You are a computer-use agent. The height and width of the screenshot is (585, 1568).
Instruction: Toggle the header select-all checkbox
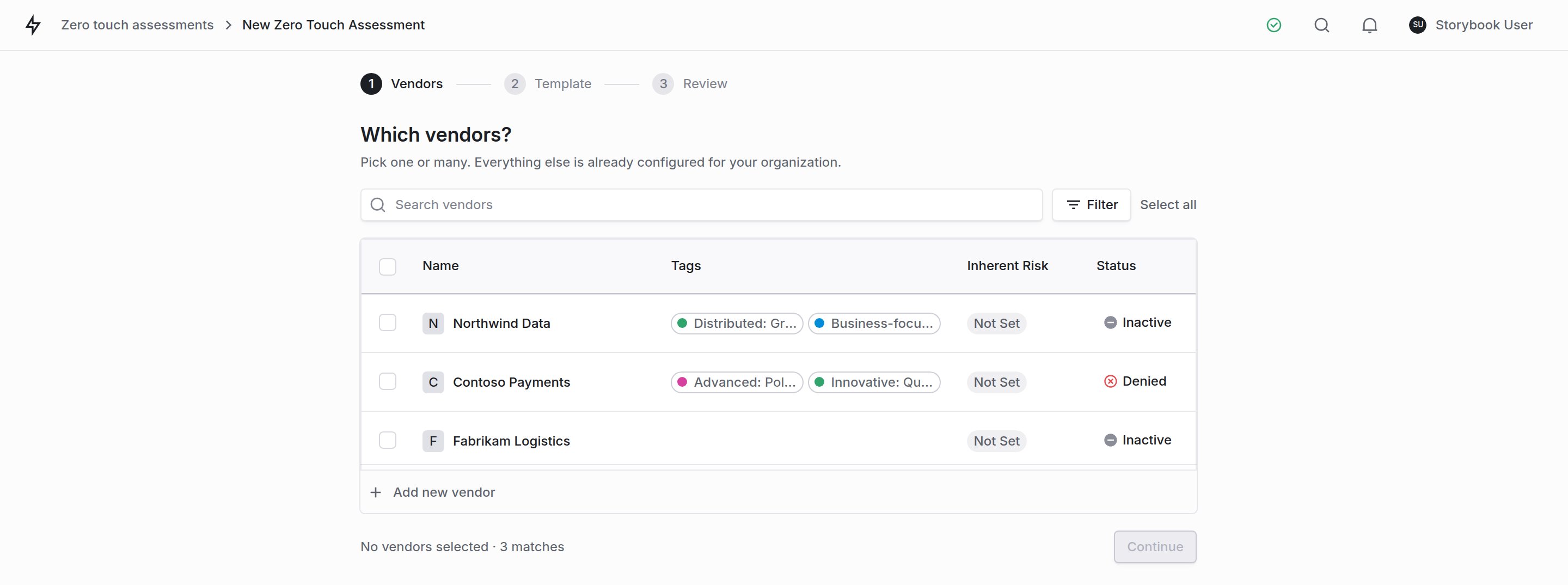387,267
